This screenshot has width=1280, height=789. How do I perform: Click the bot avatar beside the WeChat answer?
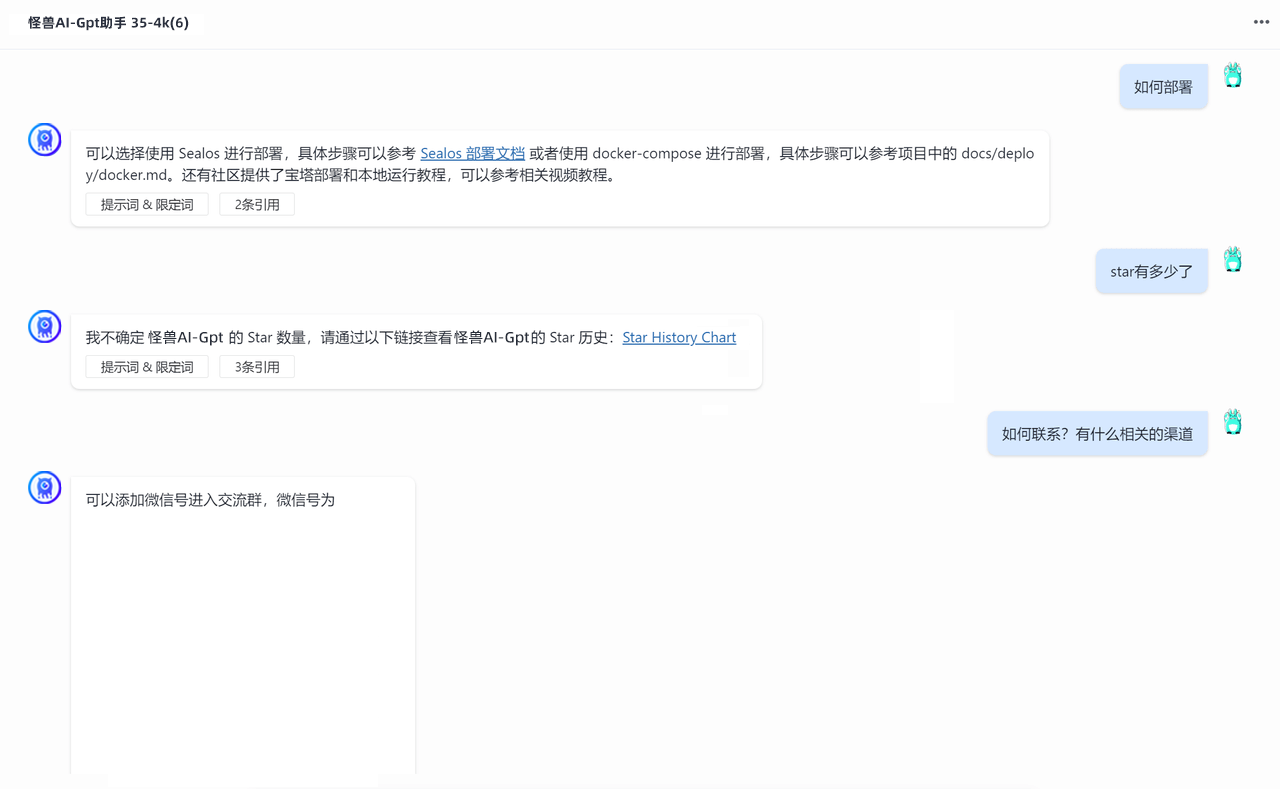pos(45,488)
